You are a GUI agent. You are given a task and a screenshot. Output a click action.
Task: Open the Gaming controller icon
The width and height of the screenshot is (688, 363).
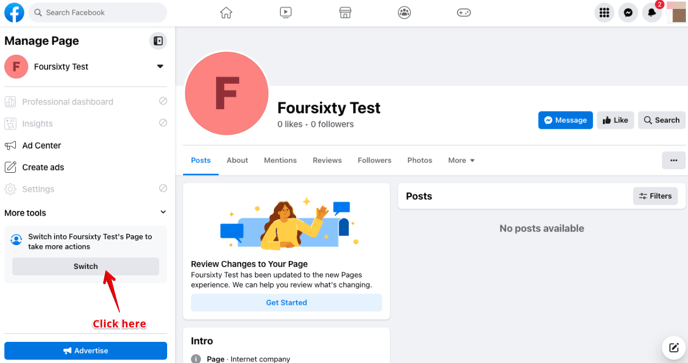[464, 13]
